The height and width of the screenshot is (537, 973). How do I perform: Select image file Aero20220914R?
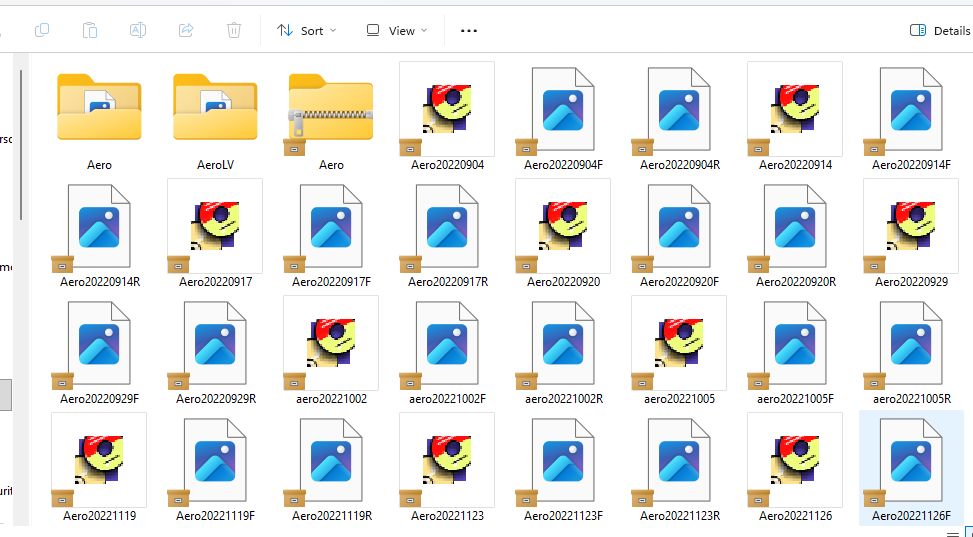tap(99, 235)
